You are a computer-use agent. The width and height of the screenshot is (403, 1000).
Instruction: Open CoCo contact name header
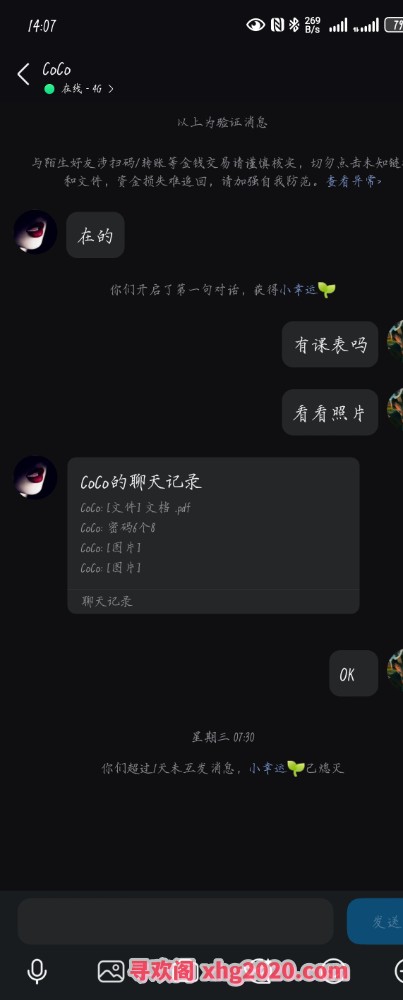pyautogui.click(x=57, y=69)
